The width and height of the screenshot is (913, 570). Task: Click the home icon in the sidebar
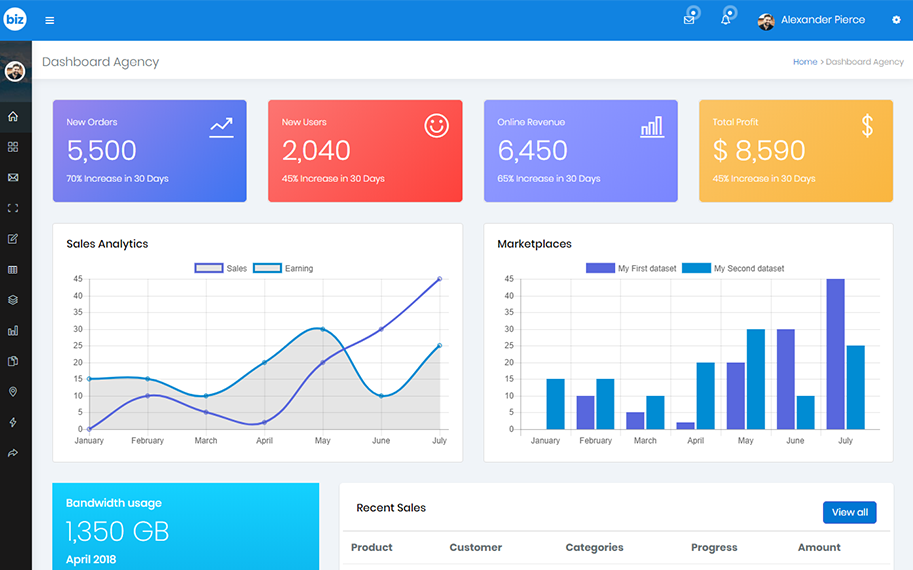tap(13, 116)
